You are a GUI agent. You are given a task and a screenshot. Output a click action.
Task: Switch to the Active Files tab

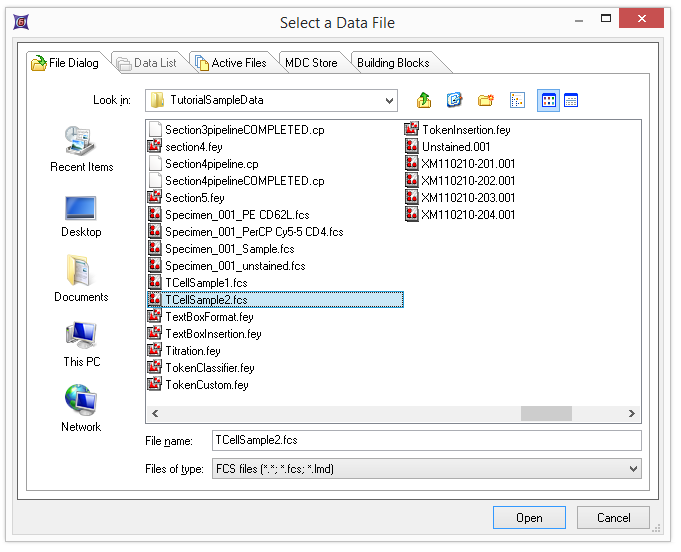tap(230, 63)
